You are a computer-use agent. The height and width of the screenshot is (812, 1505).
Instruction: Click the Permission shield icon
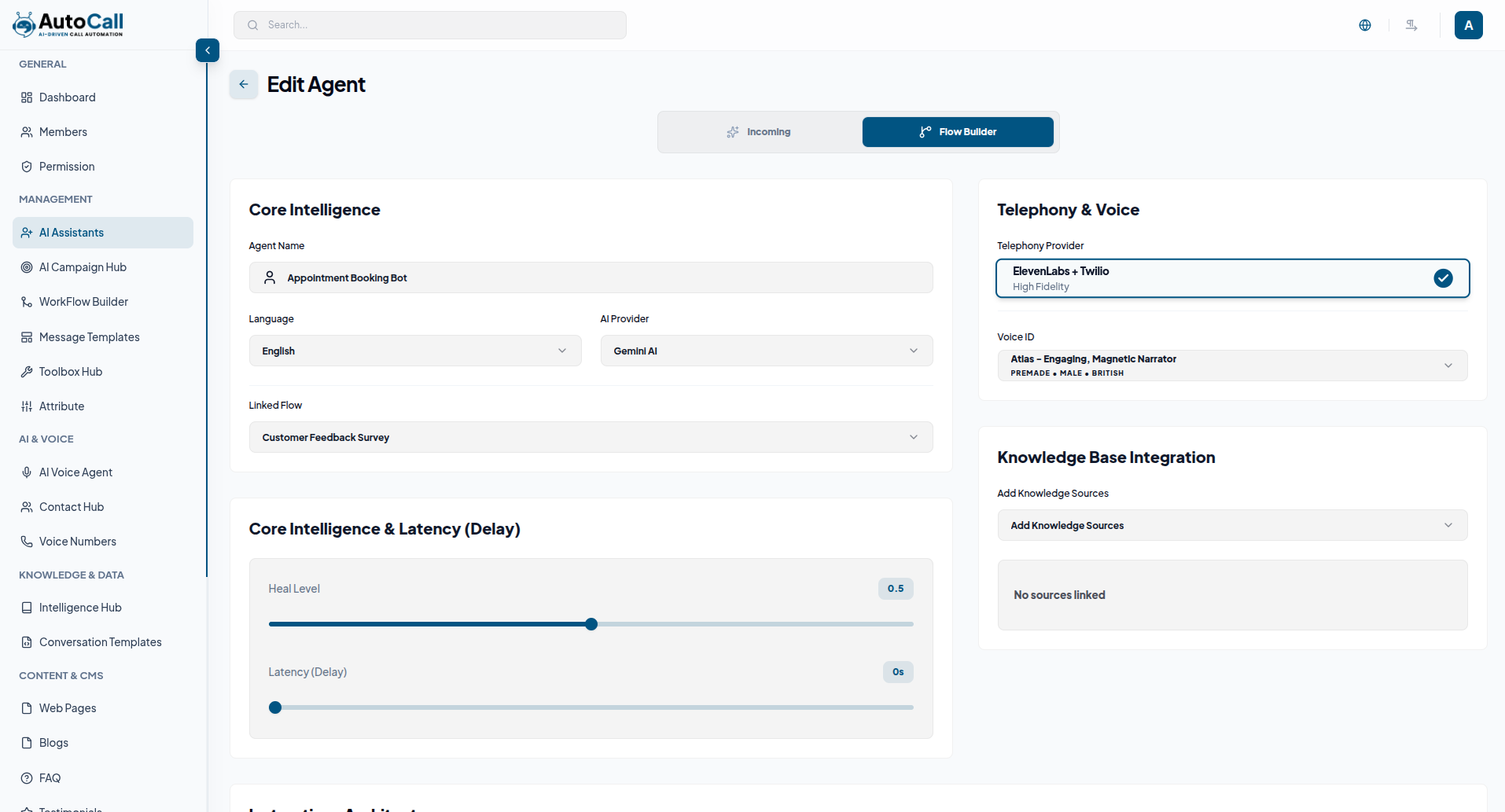[27, 167]
